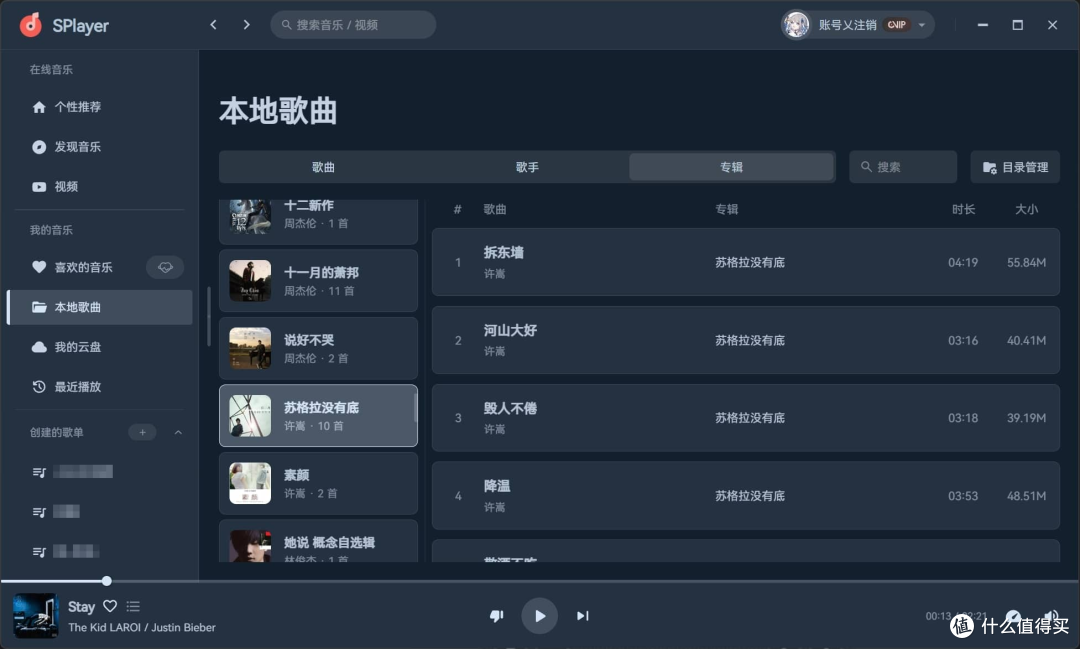
Task: Click the album list scrollbar
Action: 415,408
